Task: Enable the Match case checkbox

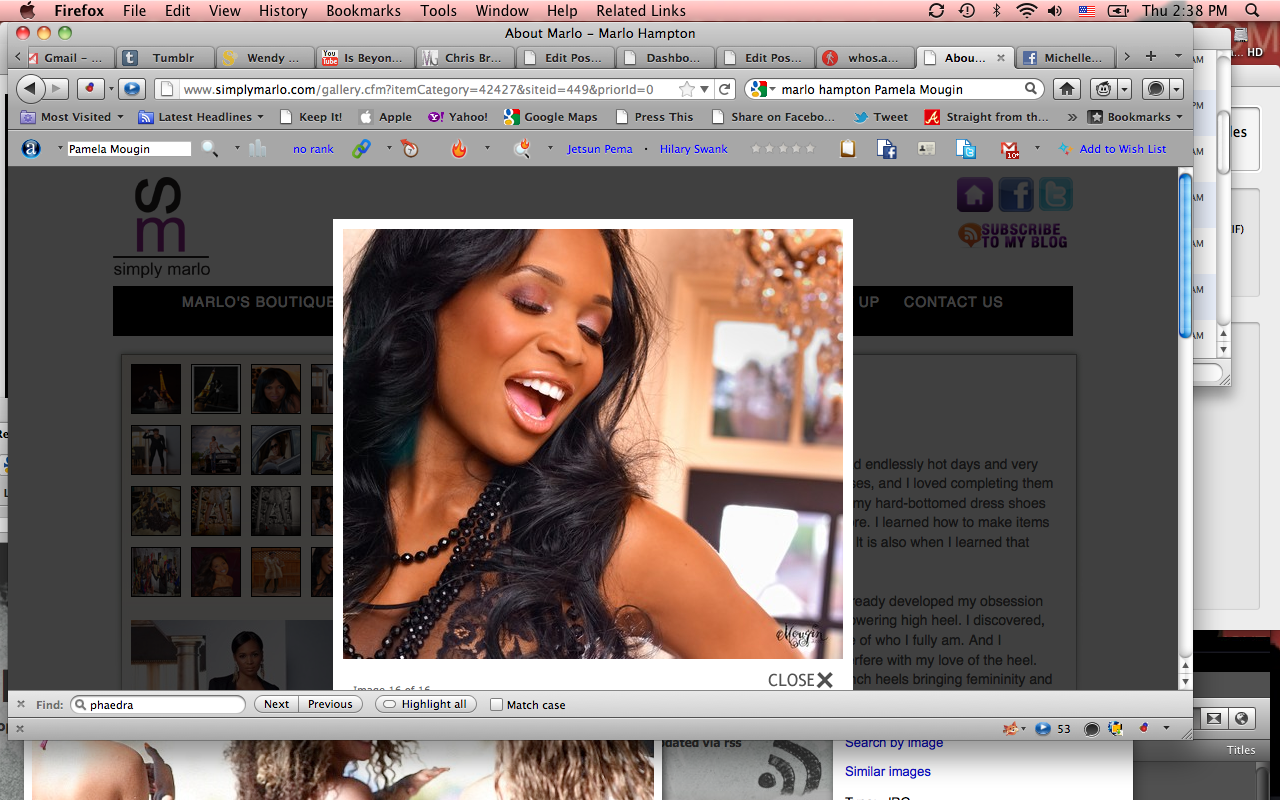Action: pos(496,705)
